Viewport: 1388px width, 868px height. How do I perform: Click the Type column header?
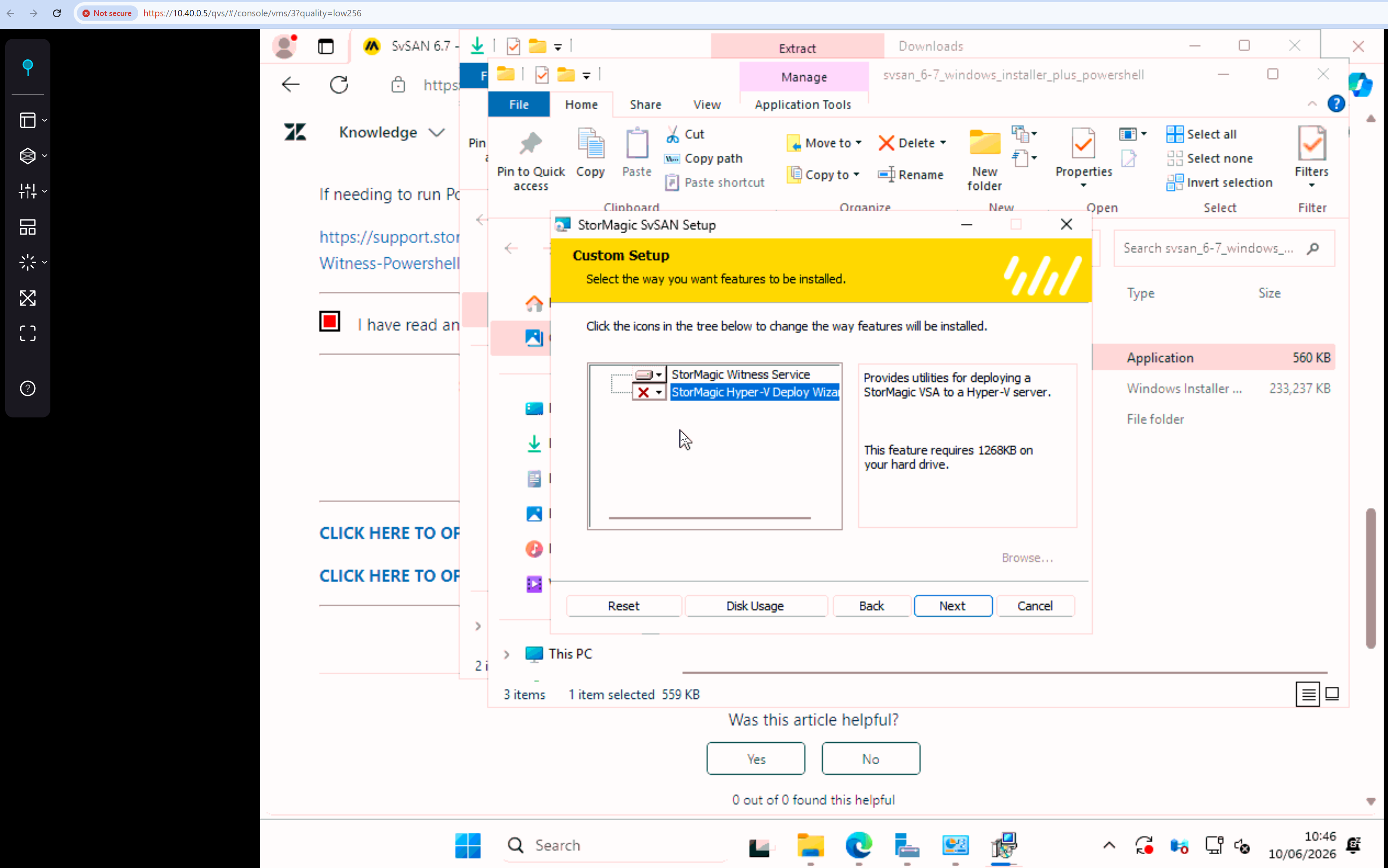(x=1140, y=293)
